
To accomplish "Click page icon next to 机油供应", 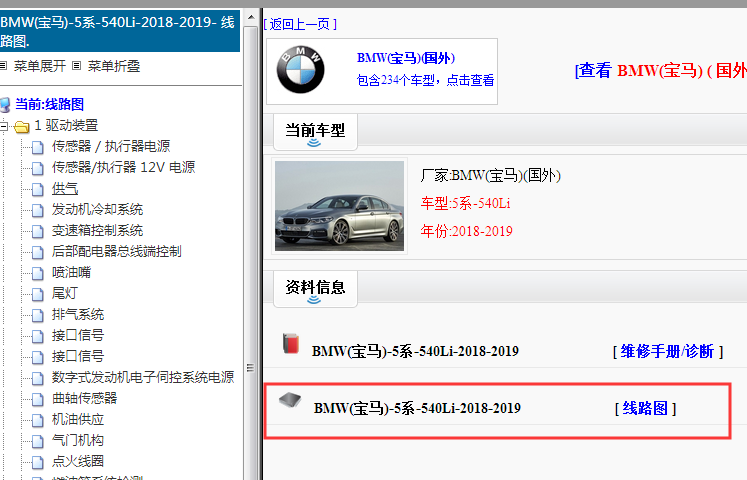I will coord(38,420).
